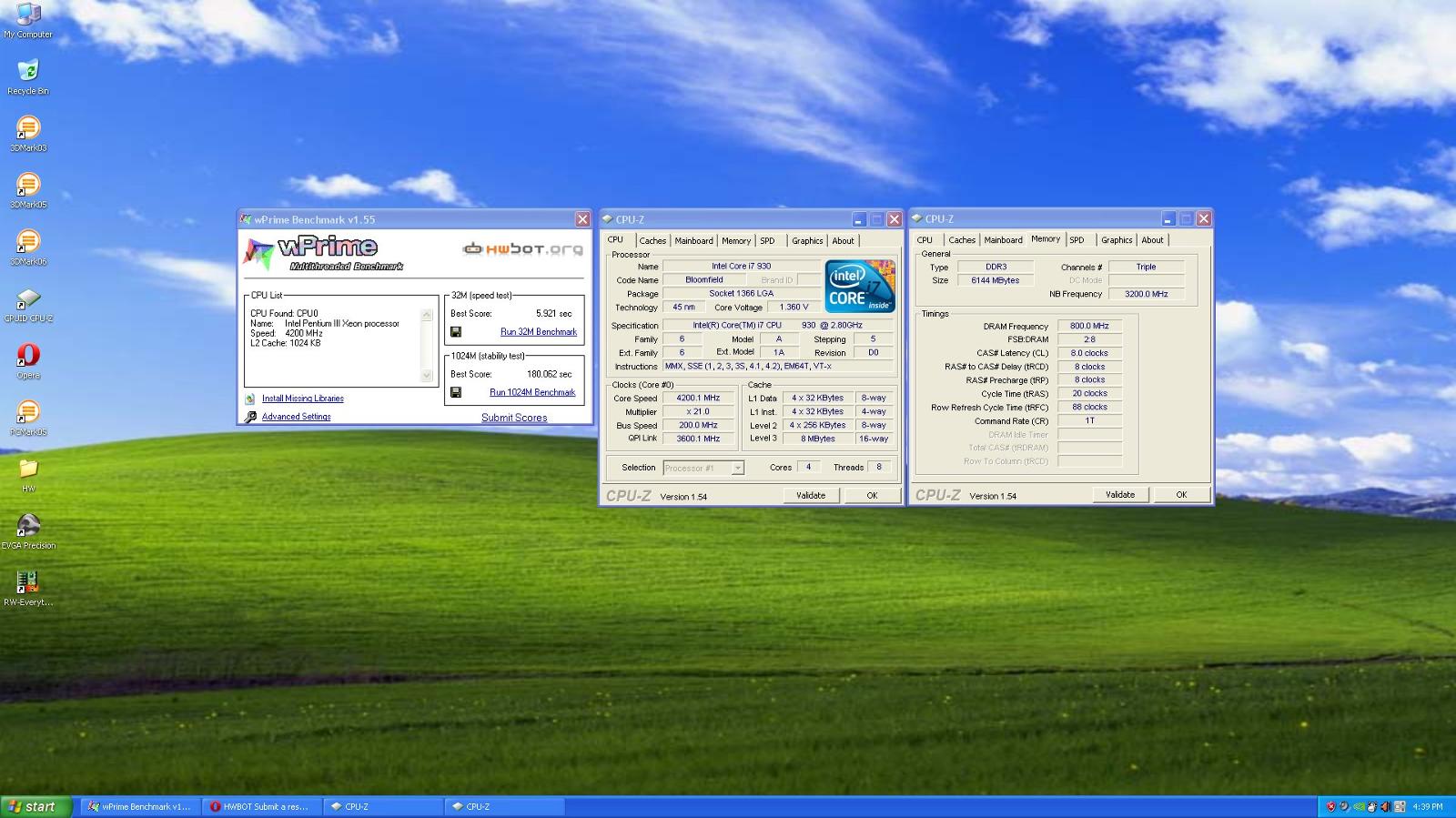This screenshot has width=1456, height=818.
Task: Click the Intel Core i7 logo in CPU-Z
Action: click(x=860, y=287)
